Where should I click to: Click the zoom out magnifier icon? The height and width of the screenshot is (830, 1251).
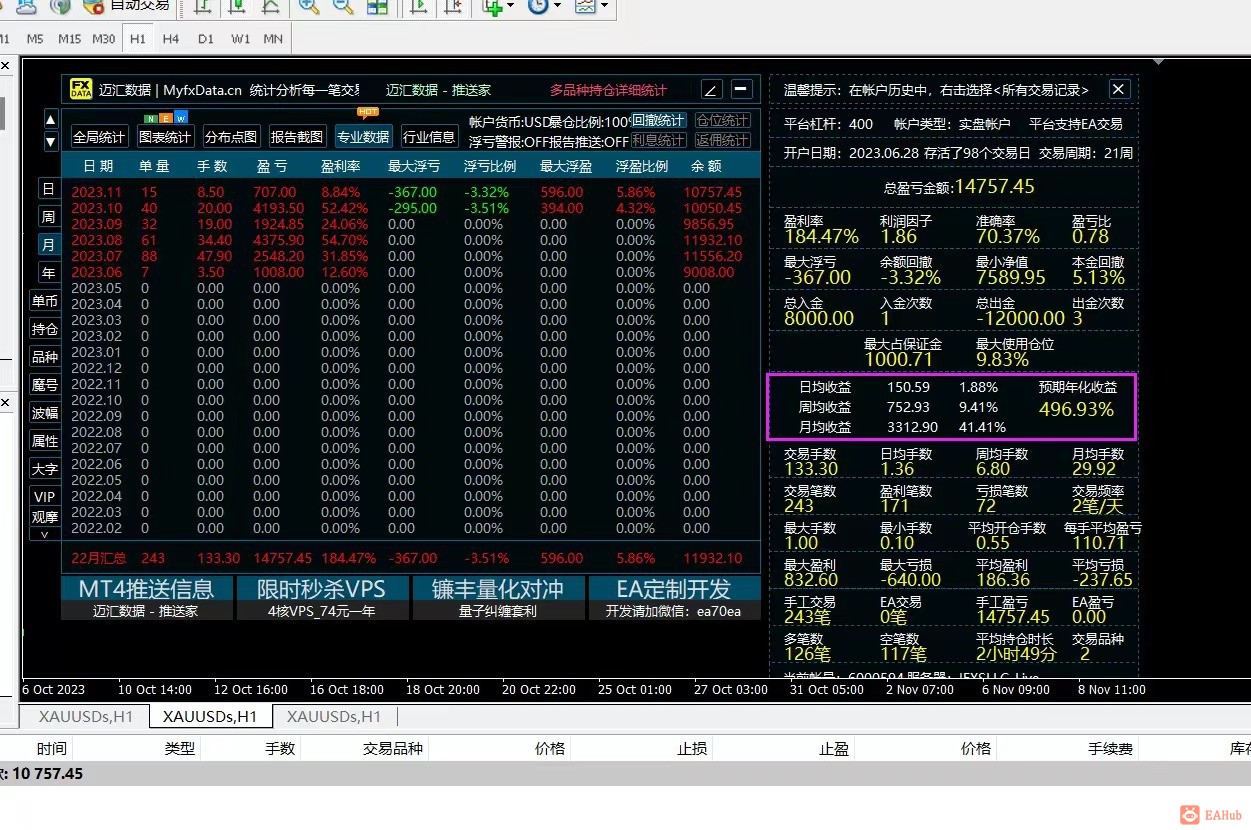click(x=343, y=6)
